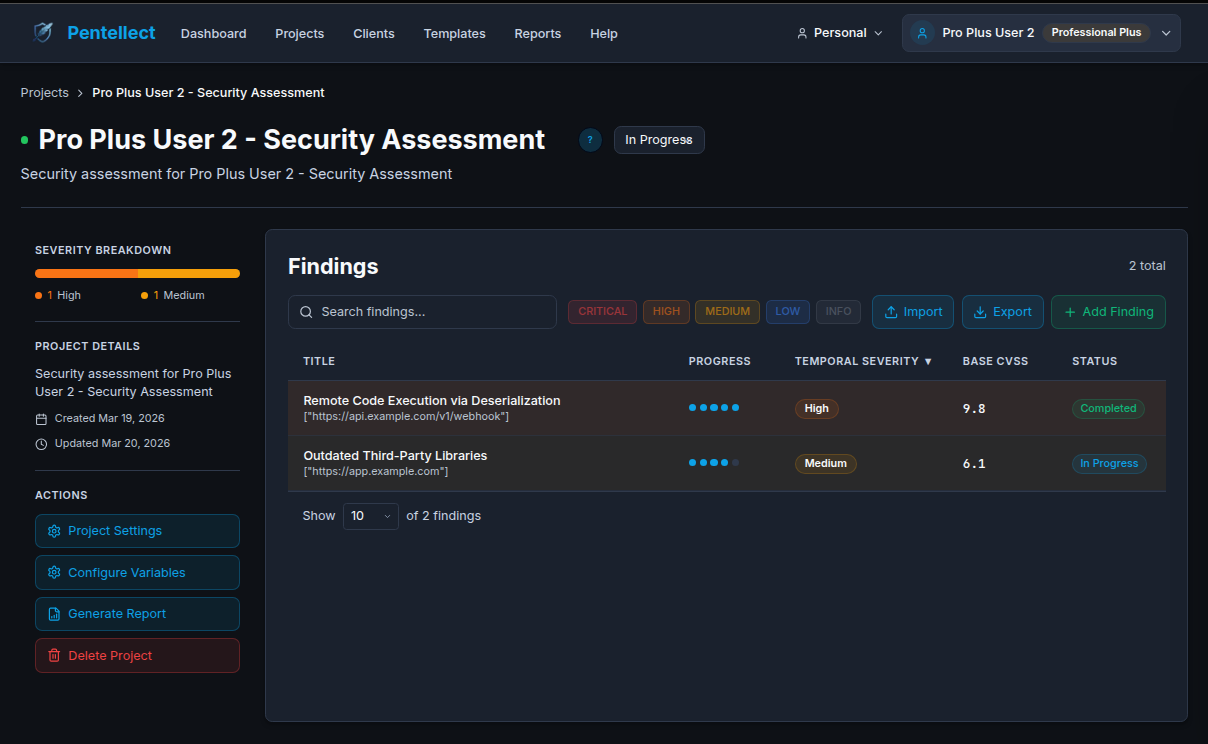Open the Projects breadcrumb link

44,93
